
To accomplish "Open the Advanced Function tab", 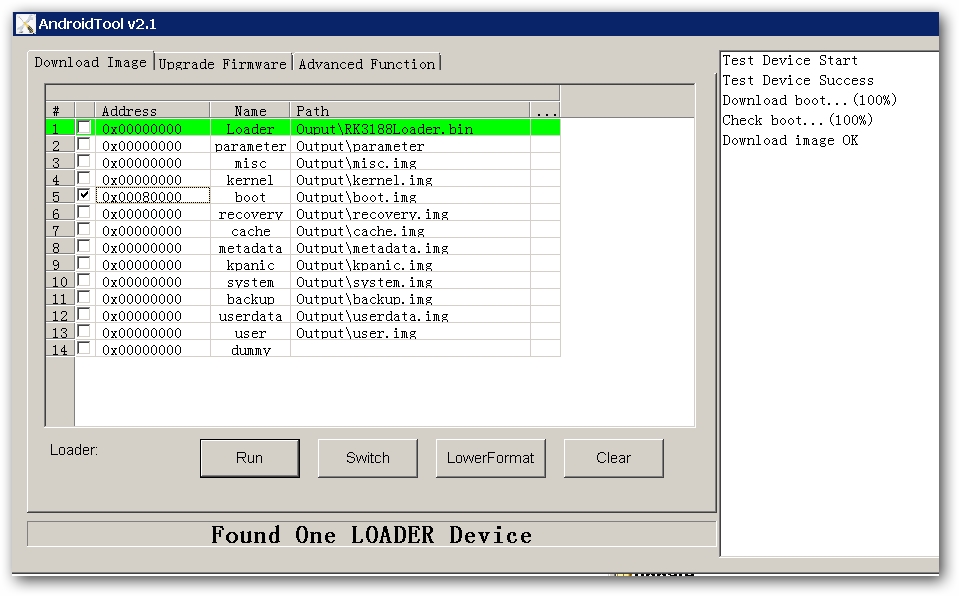I will click(367, 64).
